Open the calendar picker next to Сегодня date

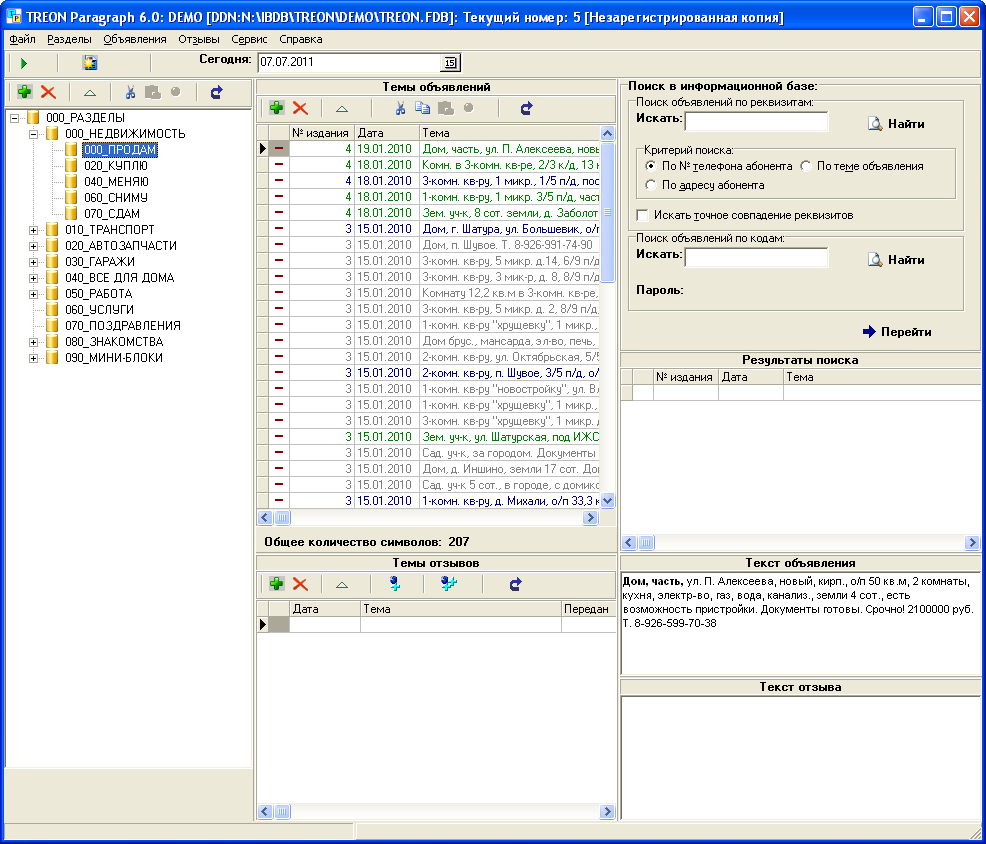pos(449,62)
